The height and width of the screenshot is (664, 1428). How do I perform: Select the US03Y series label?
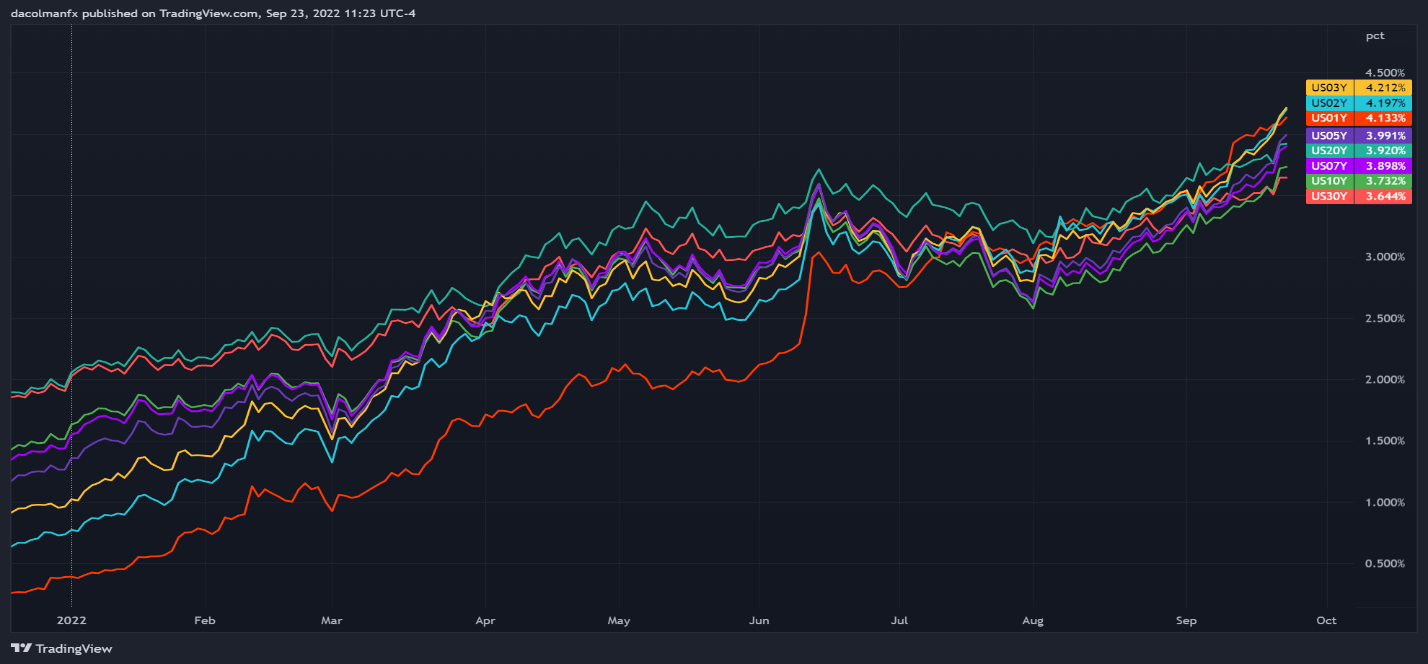tap(1330, 88)
